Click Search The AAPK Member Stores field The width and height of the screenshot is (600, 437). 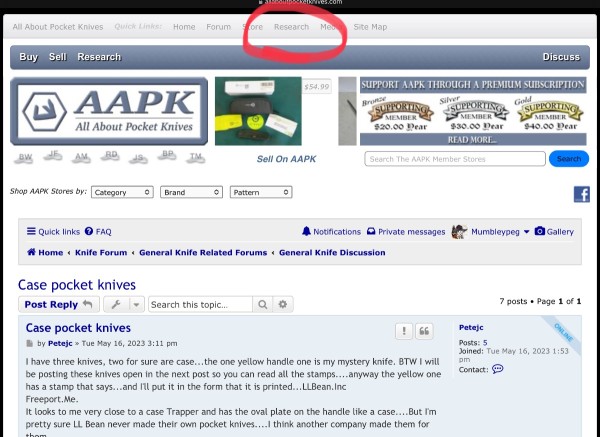[455, 159]
